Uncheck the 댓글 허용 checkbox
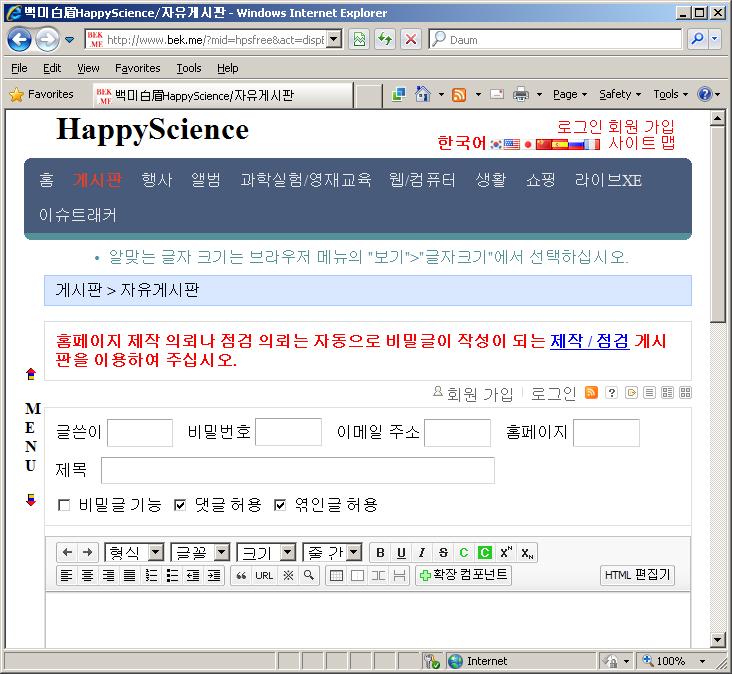Screen dimensions: 732x674 point(180,505)
